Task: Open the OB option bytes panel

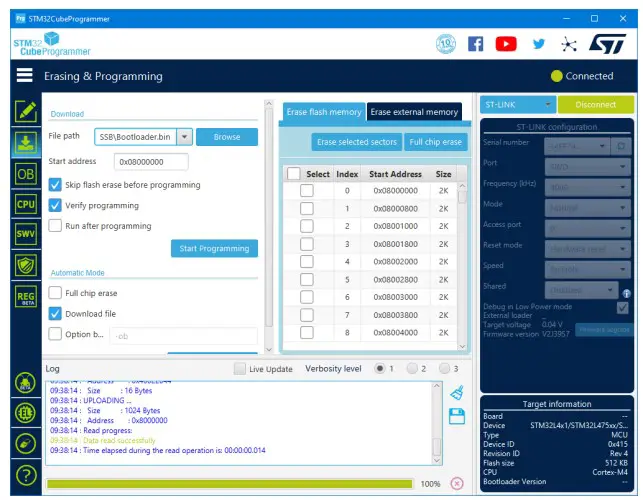Action: (26, 174)
